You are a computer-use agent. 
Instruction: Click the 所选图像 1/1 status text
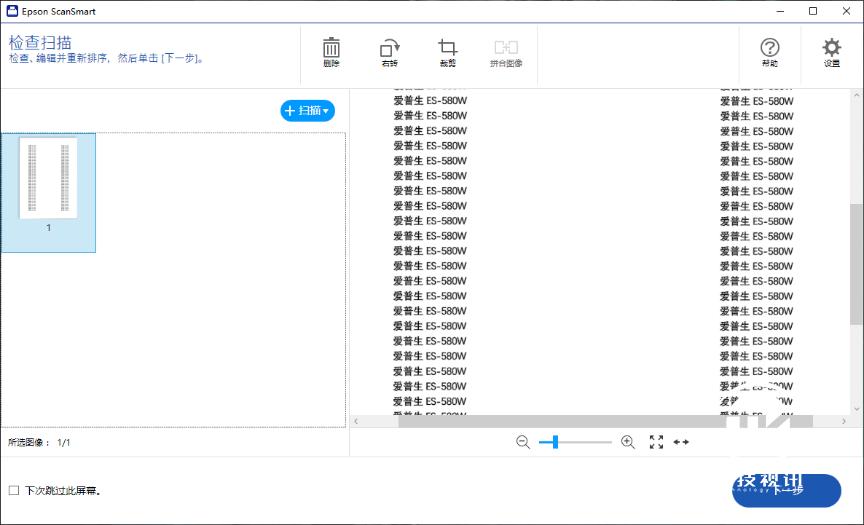tap(39, 442)
